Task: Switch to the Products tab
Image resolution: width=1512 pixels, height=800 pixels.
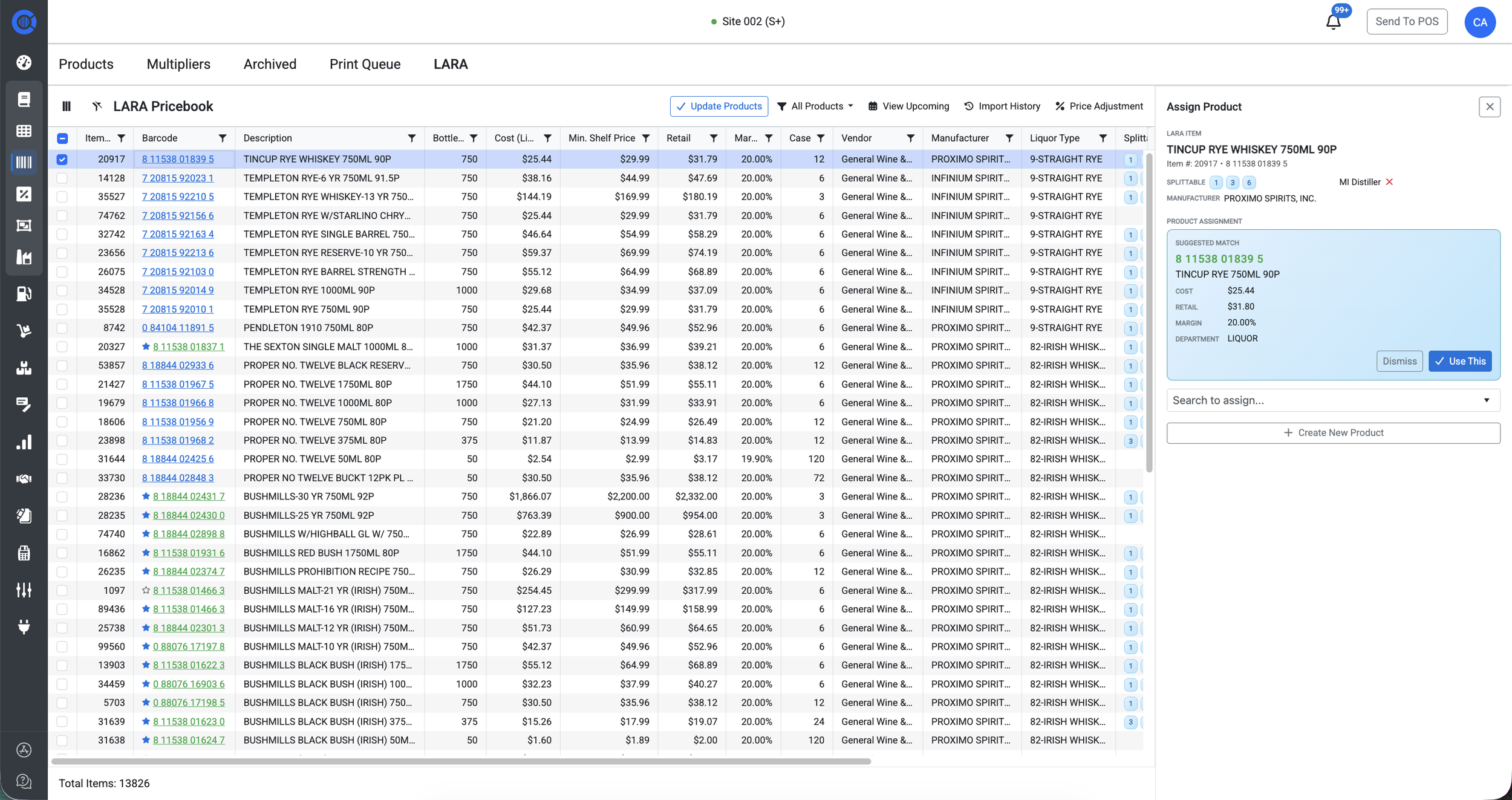Action: 86,64
